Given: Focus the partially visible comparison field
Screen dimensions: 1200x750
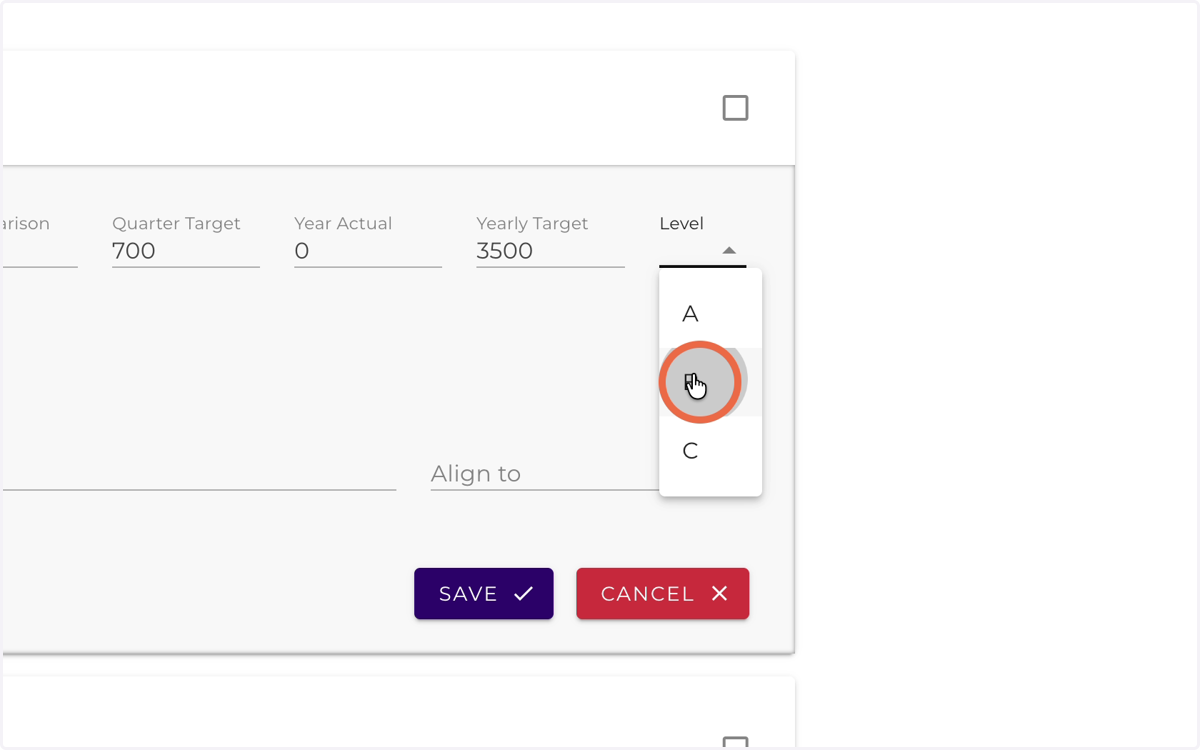Looking at the screenshot, I should (x=40, y=251).
